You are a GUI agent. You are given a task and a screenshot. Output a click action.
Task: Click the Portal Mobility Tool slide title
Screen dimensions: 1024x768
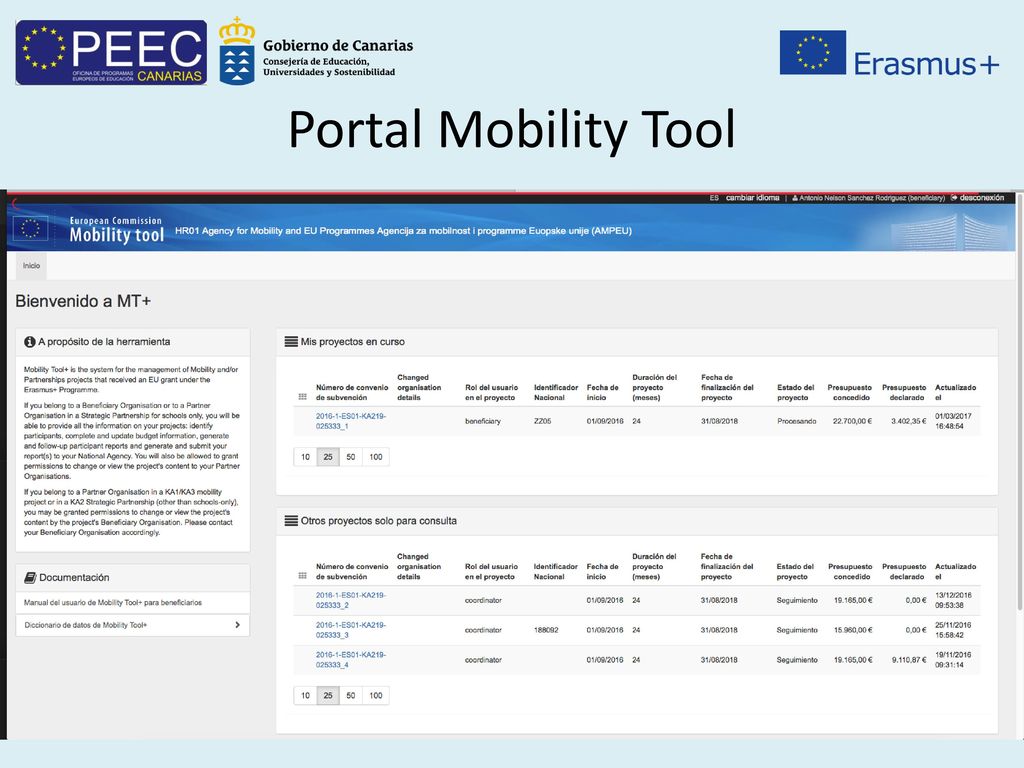click(512, 129)
